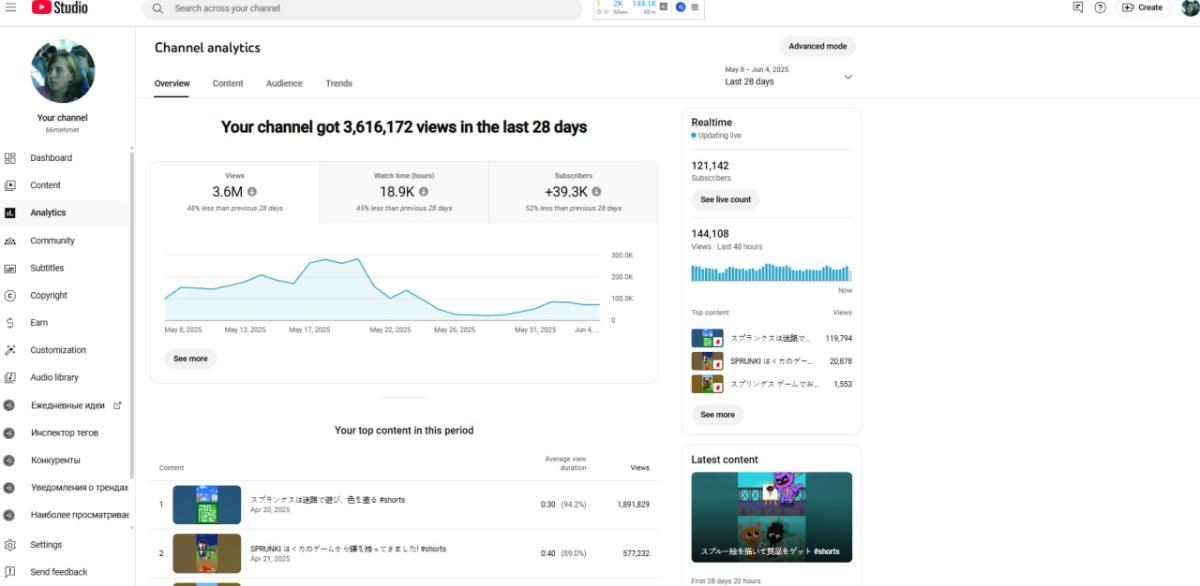
Task: Open thumbnail of top video ranked 1
Action: tap(207, 505)
